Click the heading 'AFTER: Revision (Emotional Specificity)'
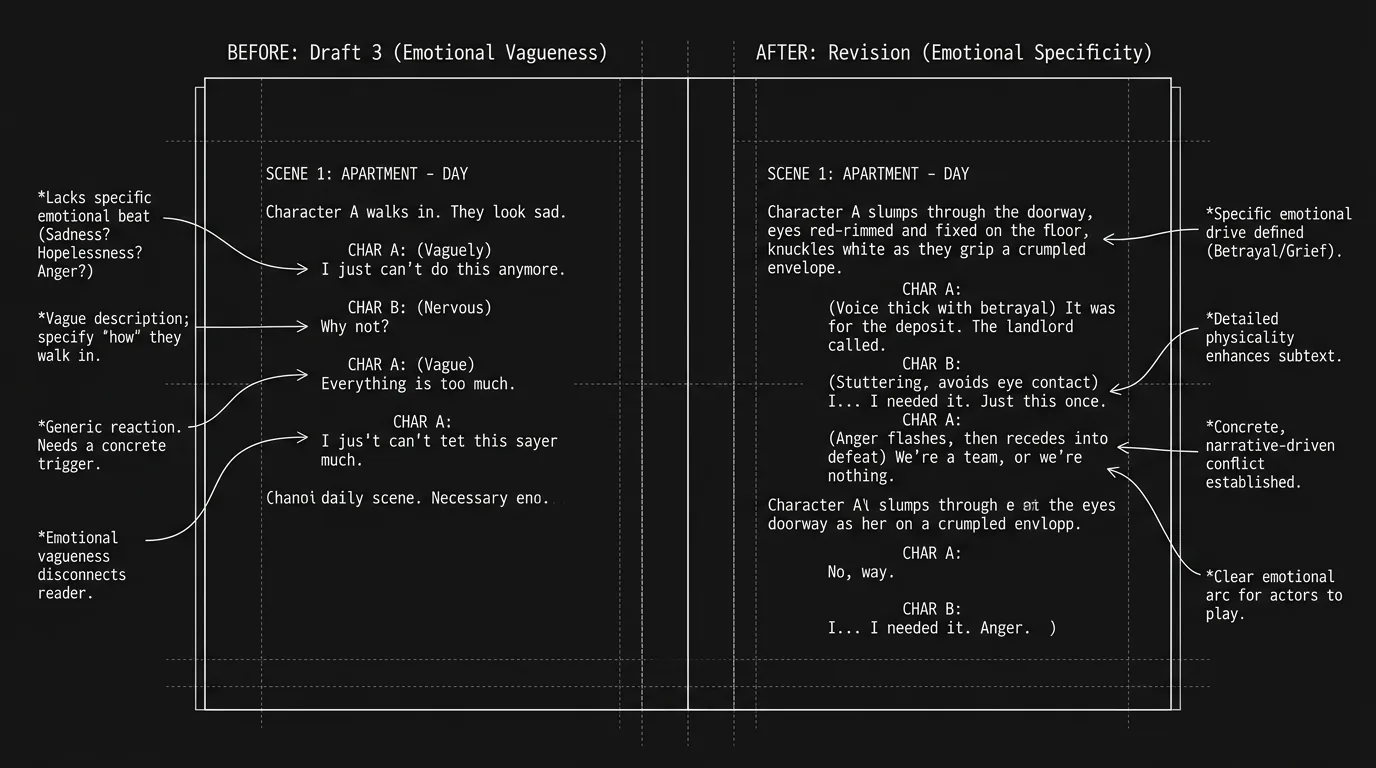This screenshot has height=768, width=1376. 954,52
